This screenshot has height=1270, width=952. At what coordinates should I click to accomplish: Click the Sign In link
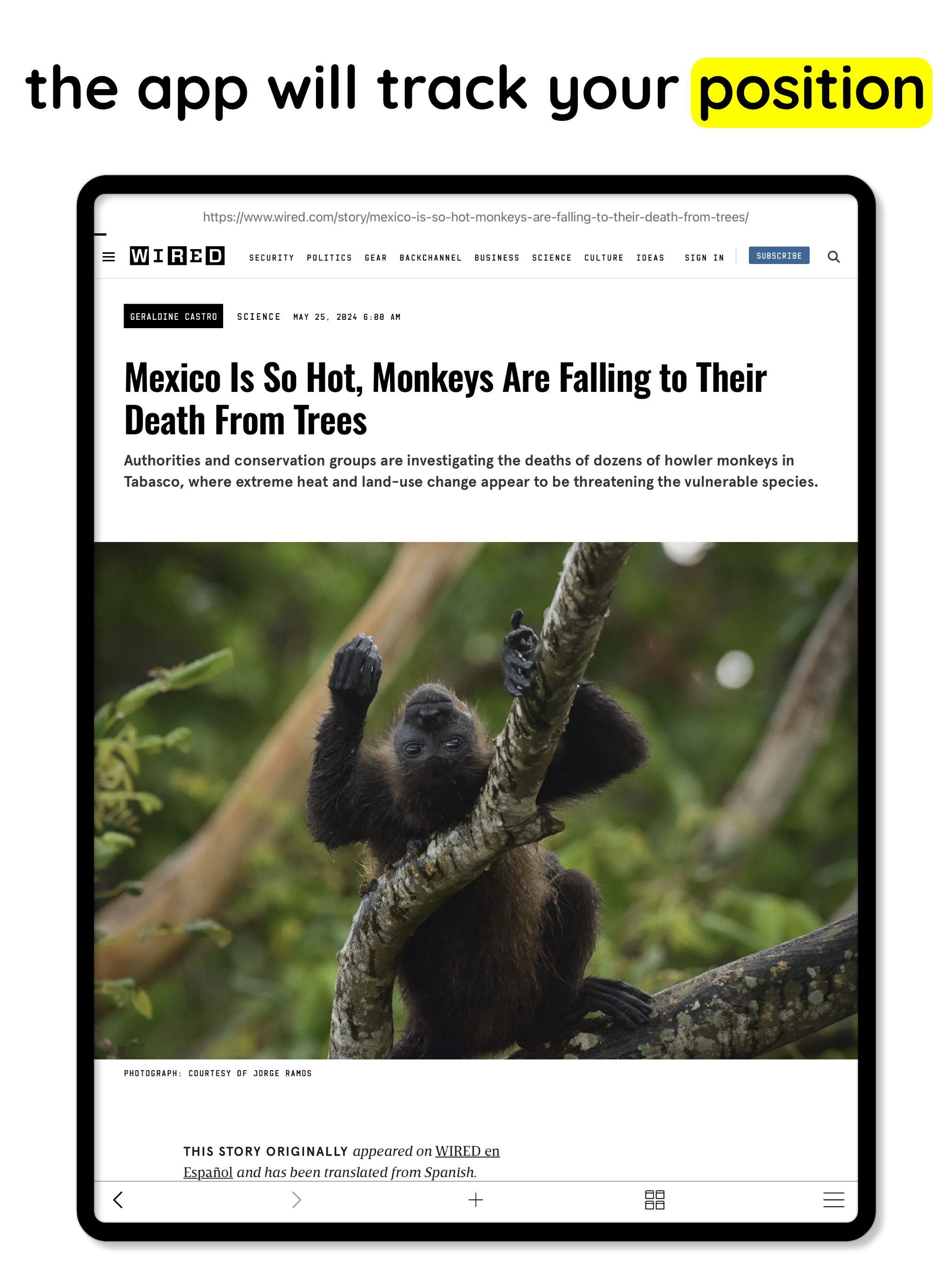(704, 258)
